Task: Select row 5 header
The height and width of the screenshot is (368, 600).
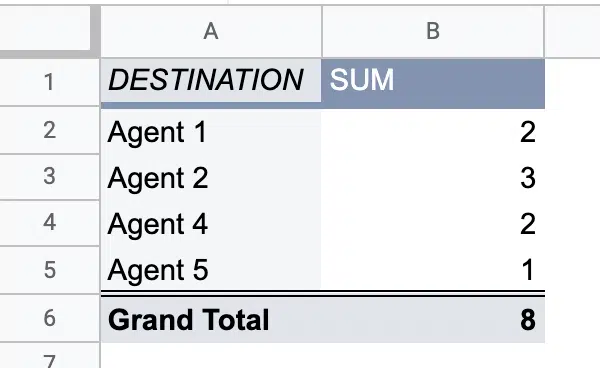Action: [x=49, y=270]
